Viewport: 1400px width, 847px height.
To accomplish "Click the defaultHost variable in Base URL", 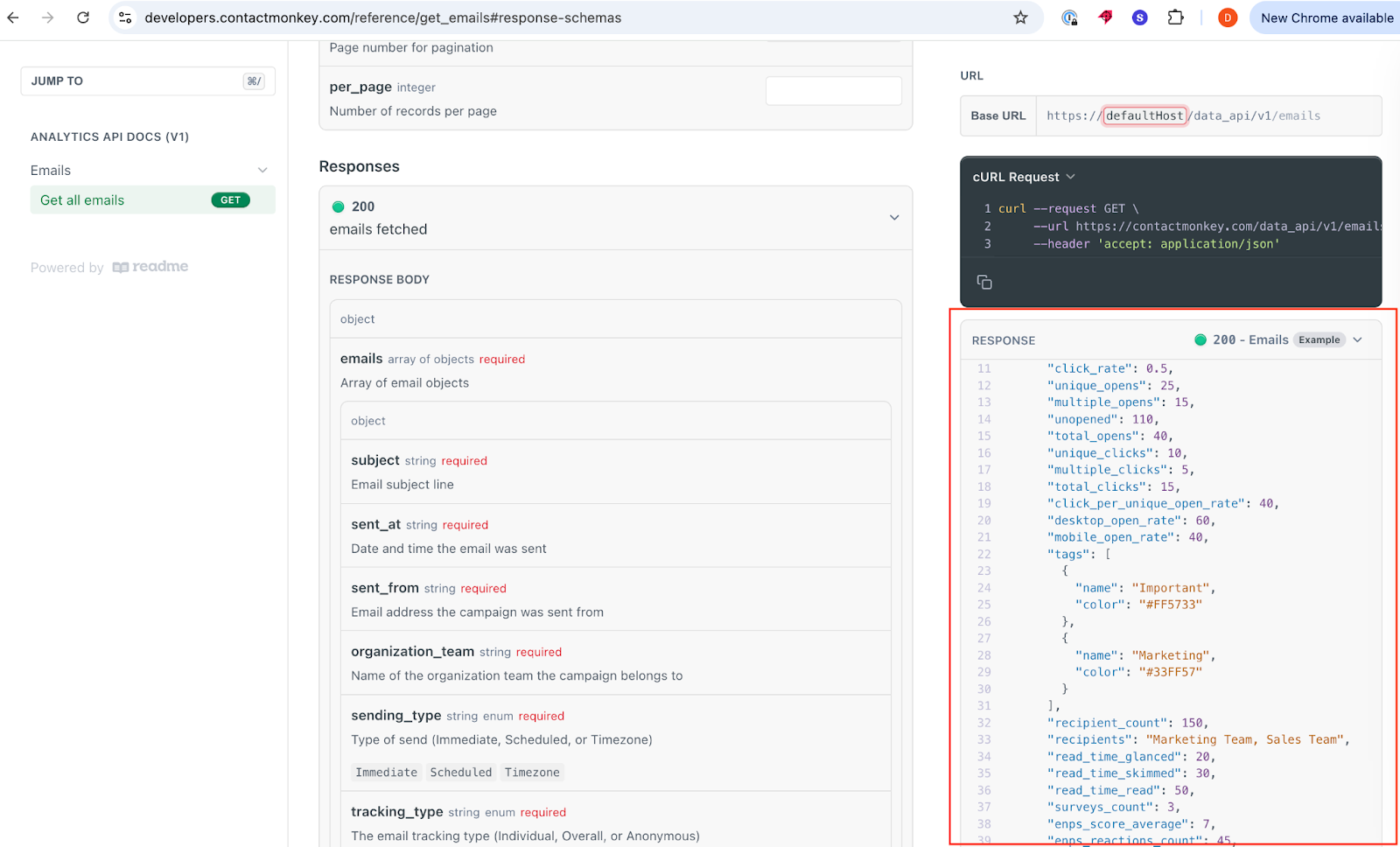I will 1144,115.
